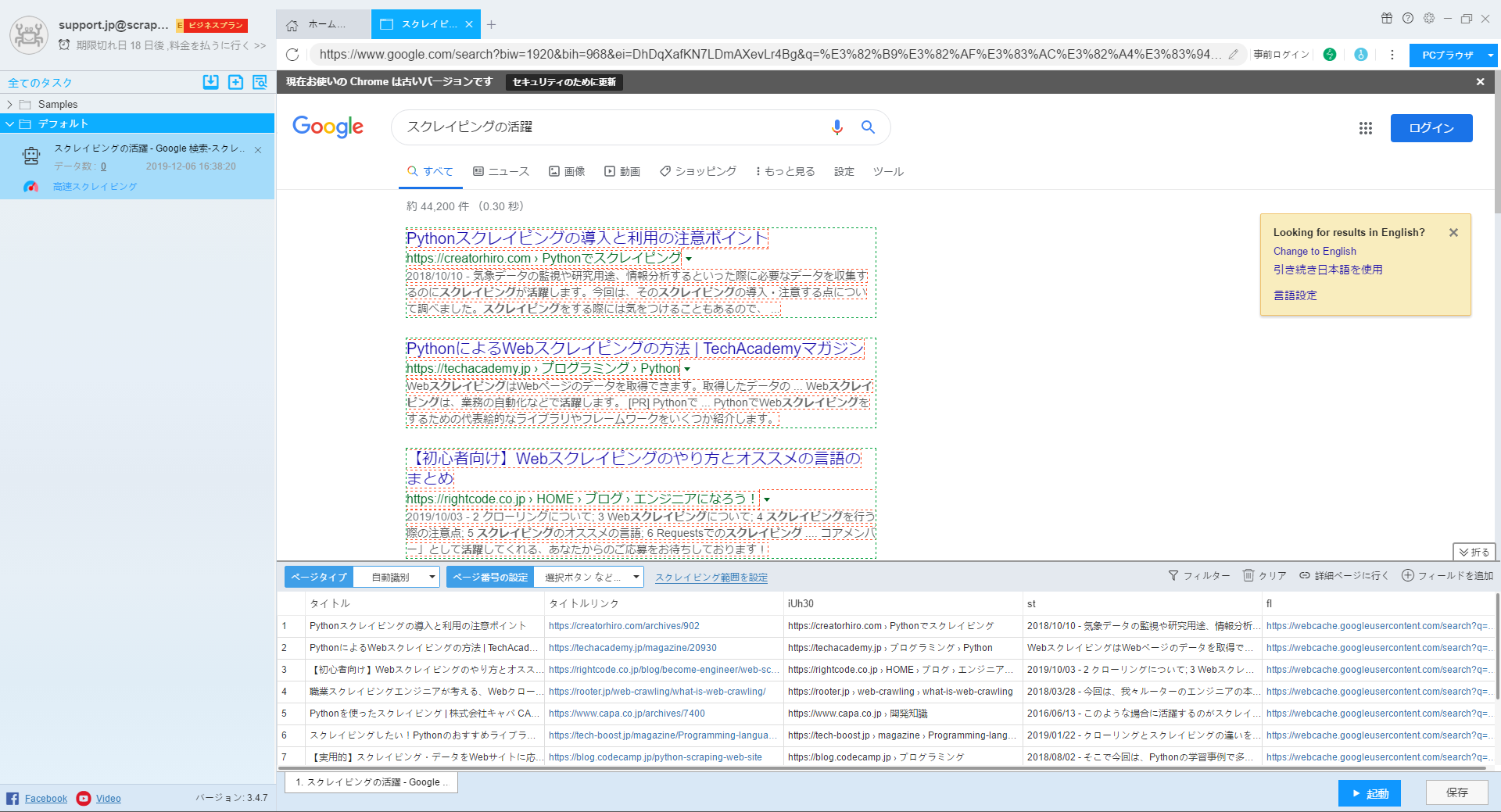Open the PCブラウザ dropdown arrow
Image resolution: width=1501 pixels, height=812 pixels.
coord(1490,55)
